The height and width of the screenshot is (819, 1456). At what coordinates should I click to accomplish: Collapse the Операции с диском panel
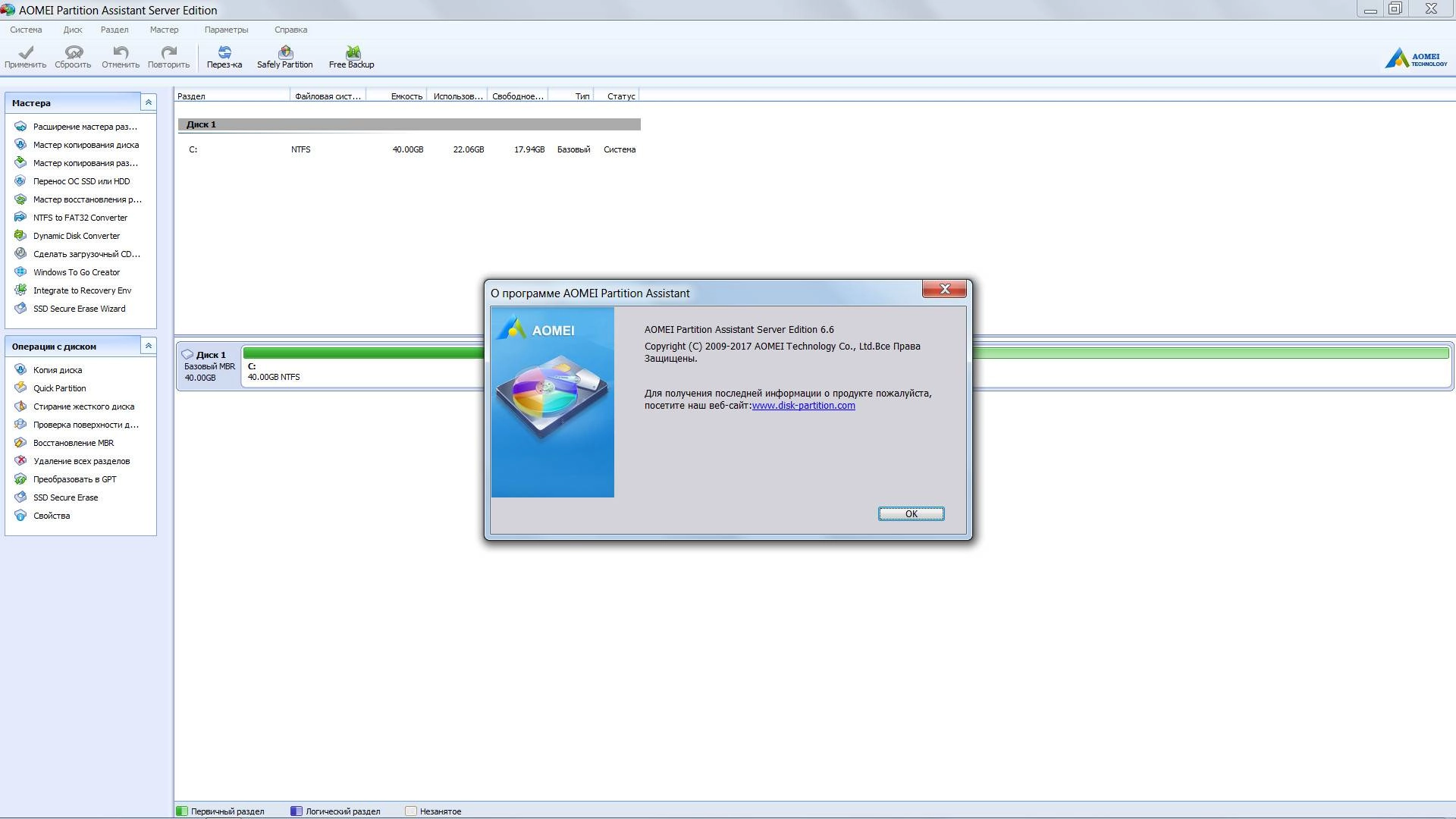pyautogui.click(x=149, y=346)
